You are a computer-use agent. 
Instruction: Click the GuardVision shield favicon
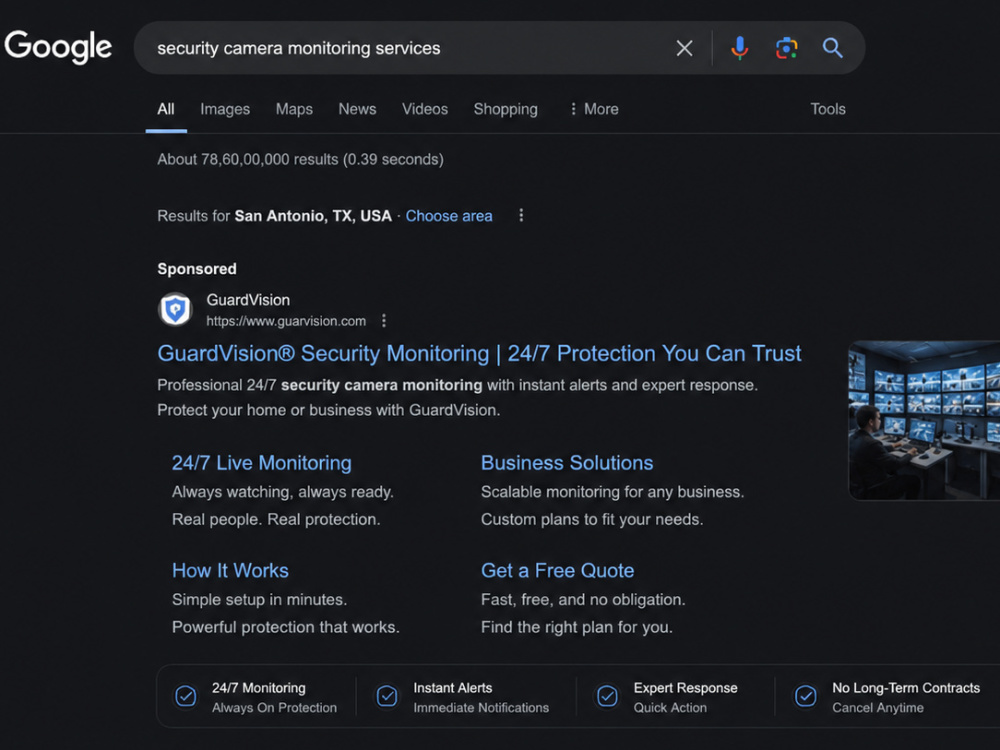(x=175, y=309)
